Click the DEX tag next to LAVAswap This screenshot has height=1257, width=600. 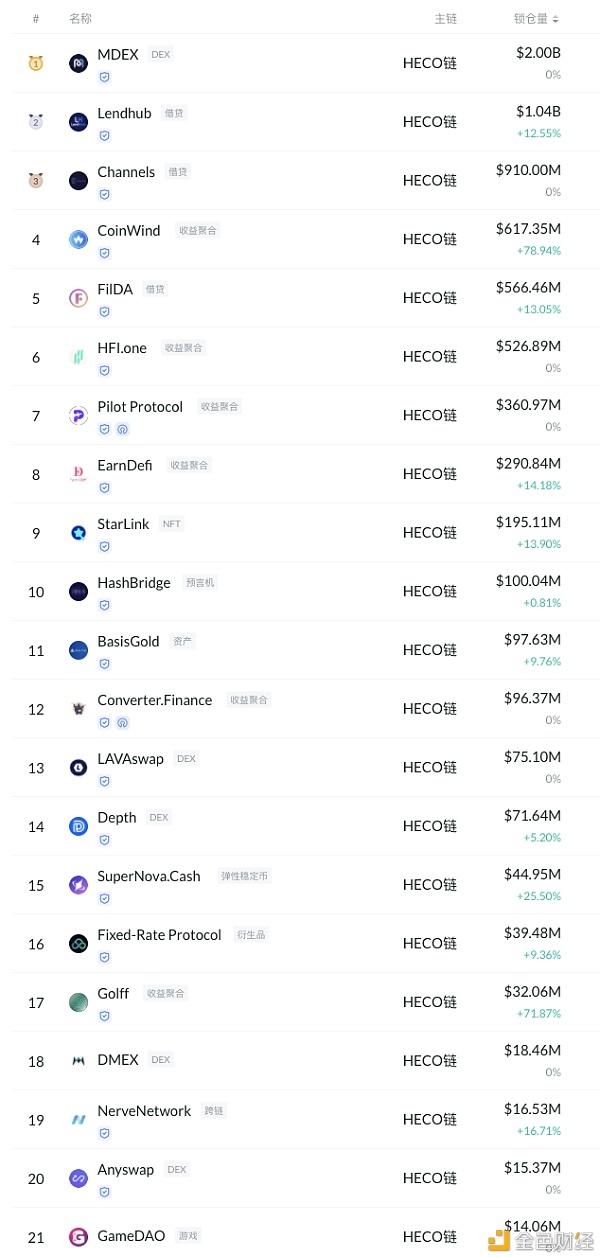click(186, 759)
